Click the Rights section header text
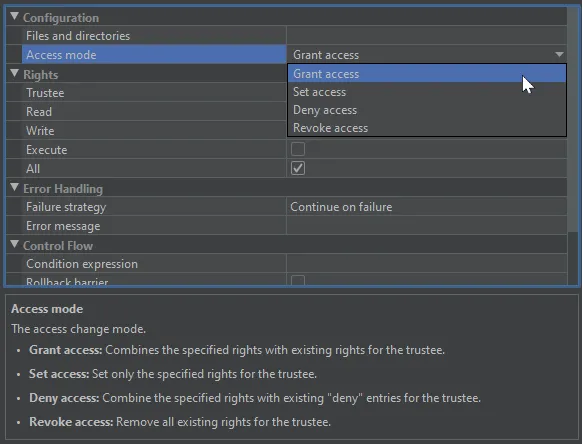582x444 pixels. click(x=41, y=75)
